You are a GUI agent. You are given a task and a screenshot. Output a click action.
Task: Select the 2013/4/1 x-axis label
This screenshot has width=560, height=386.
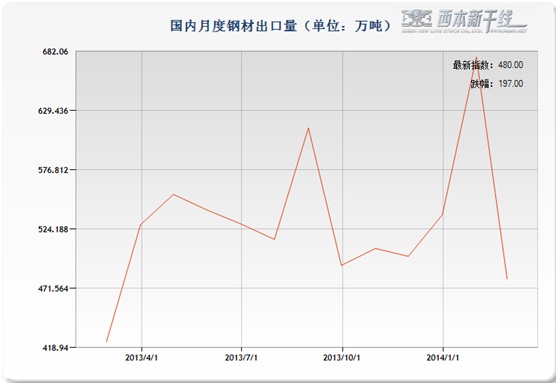tap(141, 358)
